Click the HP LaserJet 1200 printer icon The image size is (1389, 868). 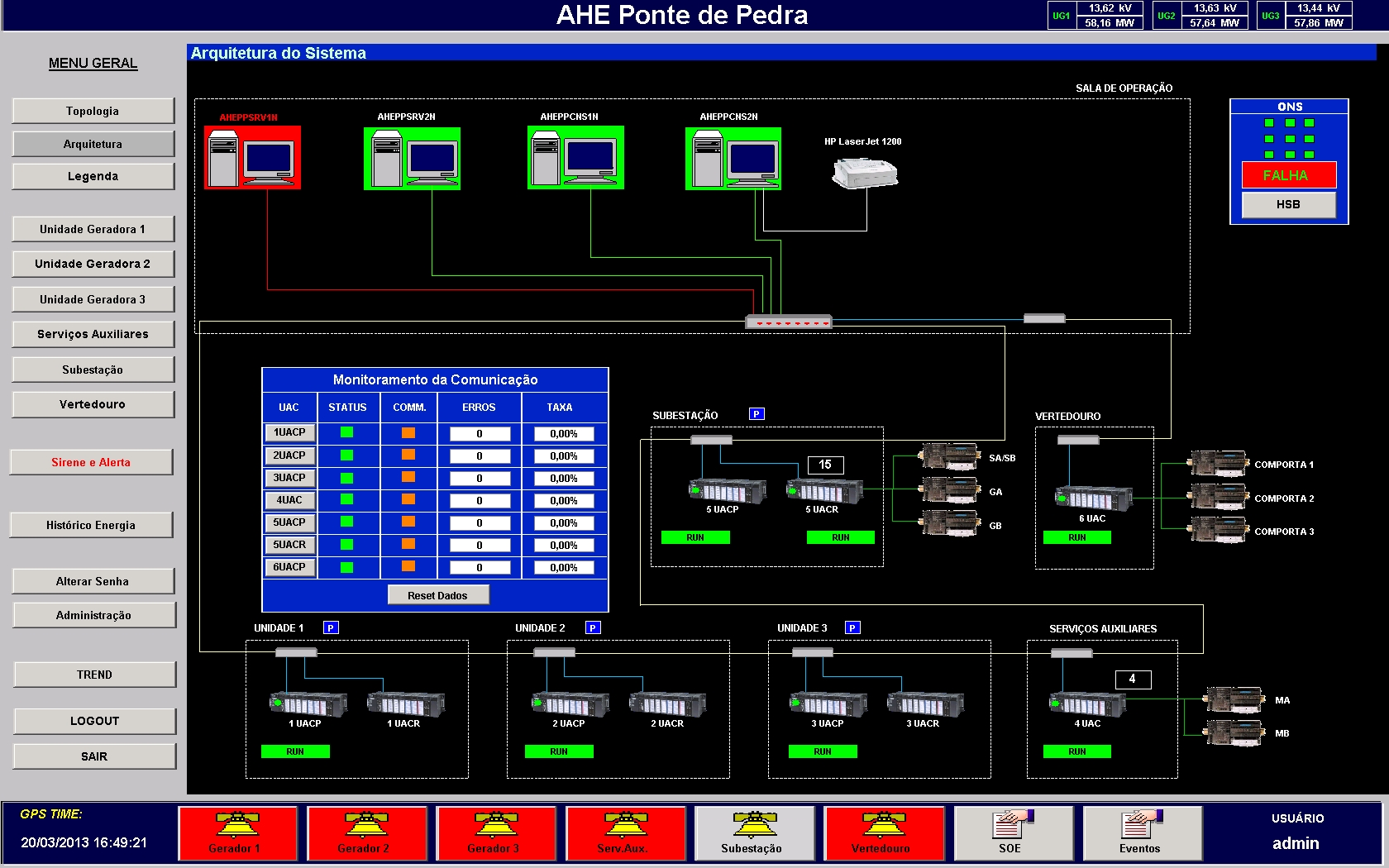tap(864, 173)
